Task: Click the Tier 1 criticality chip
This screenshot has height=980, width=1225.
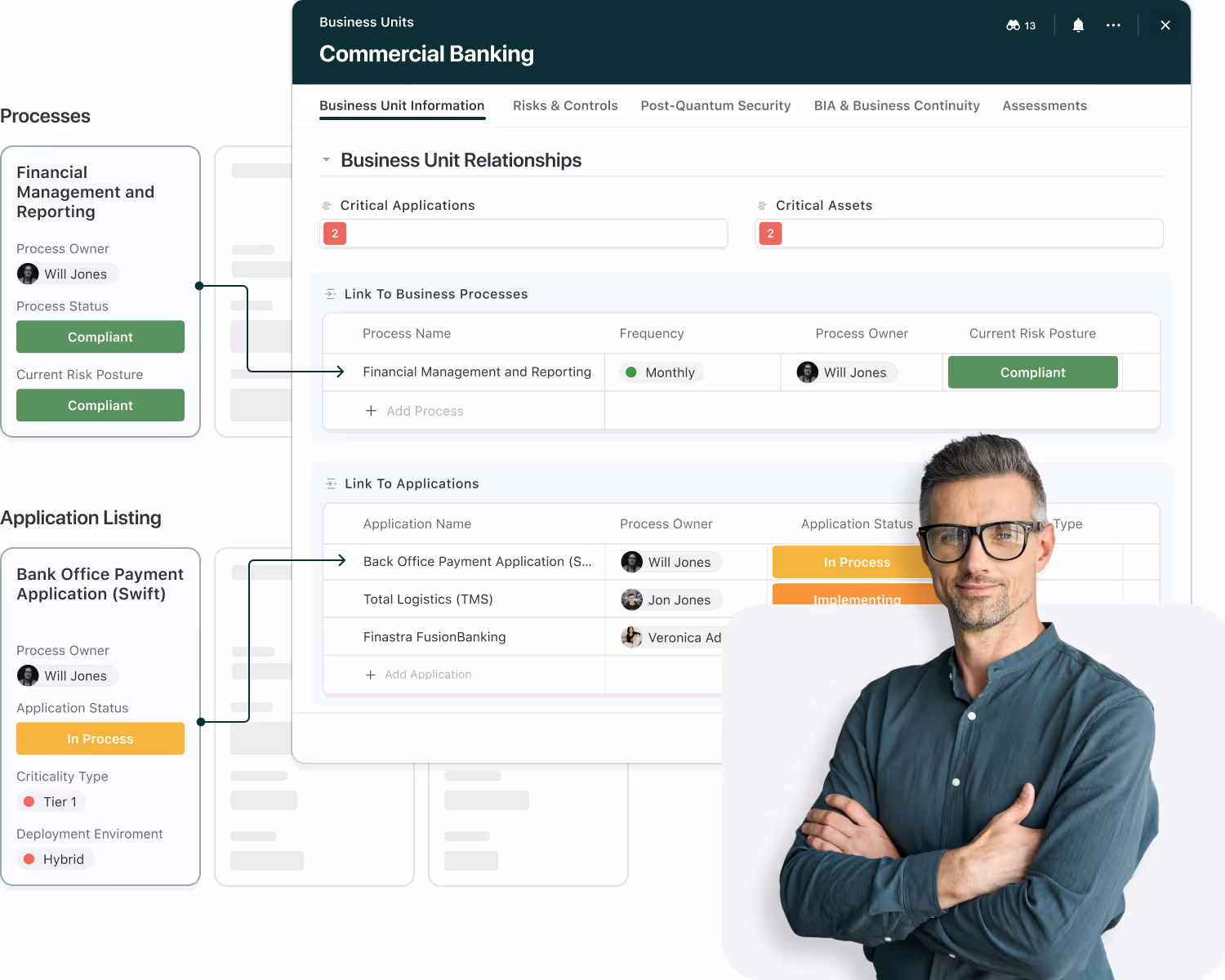Action: 51,802
